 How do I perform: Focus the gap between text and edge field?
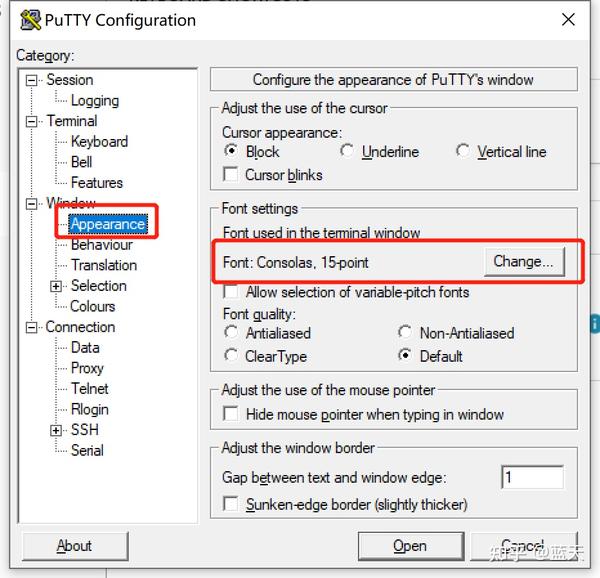[x=532, y=477]
